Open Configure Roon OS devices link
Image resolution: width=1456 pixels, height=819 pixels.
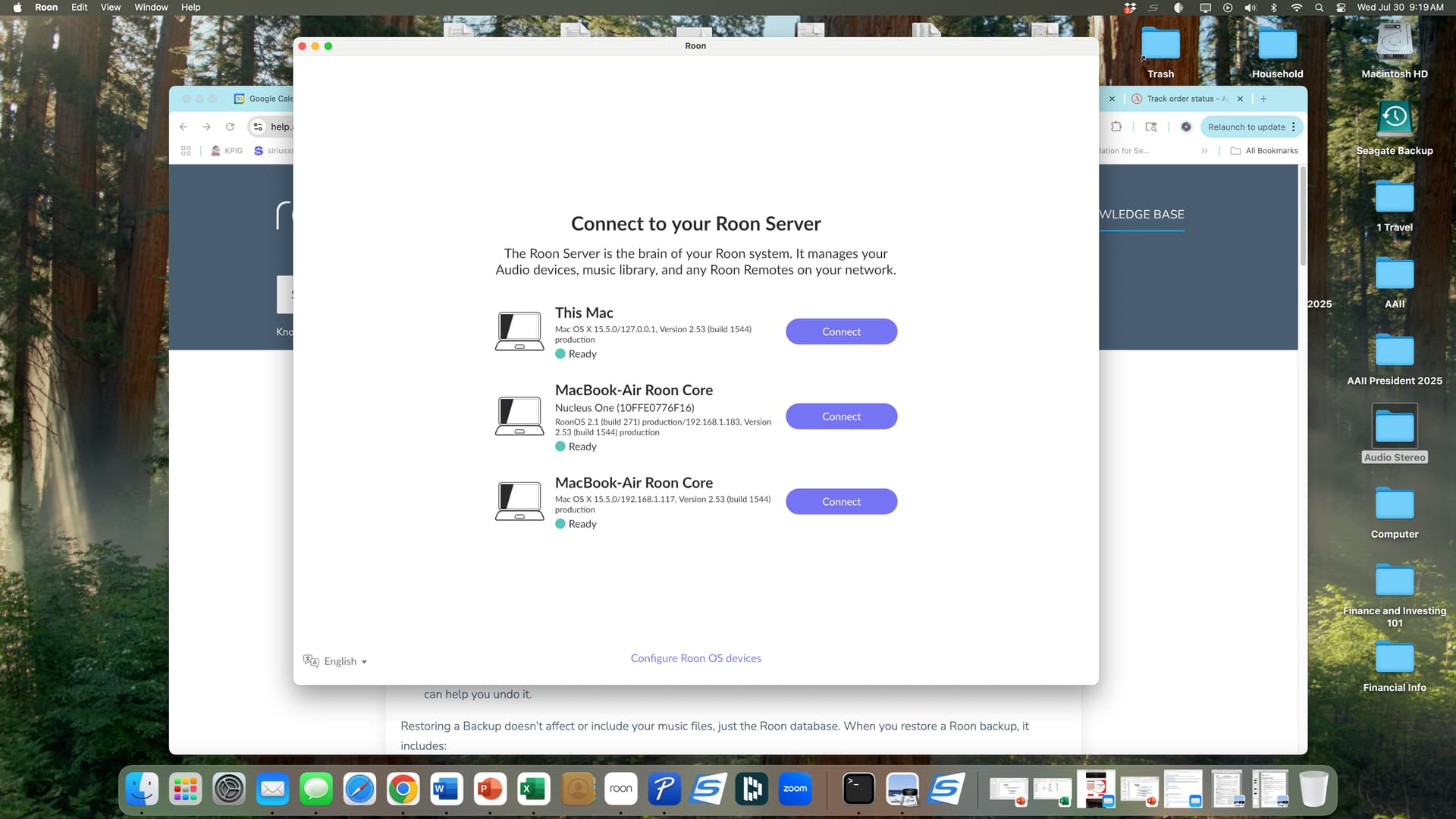coord(695,658)
